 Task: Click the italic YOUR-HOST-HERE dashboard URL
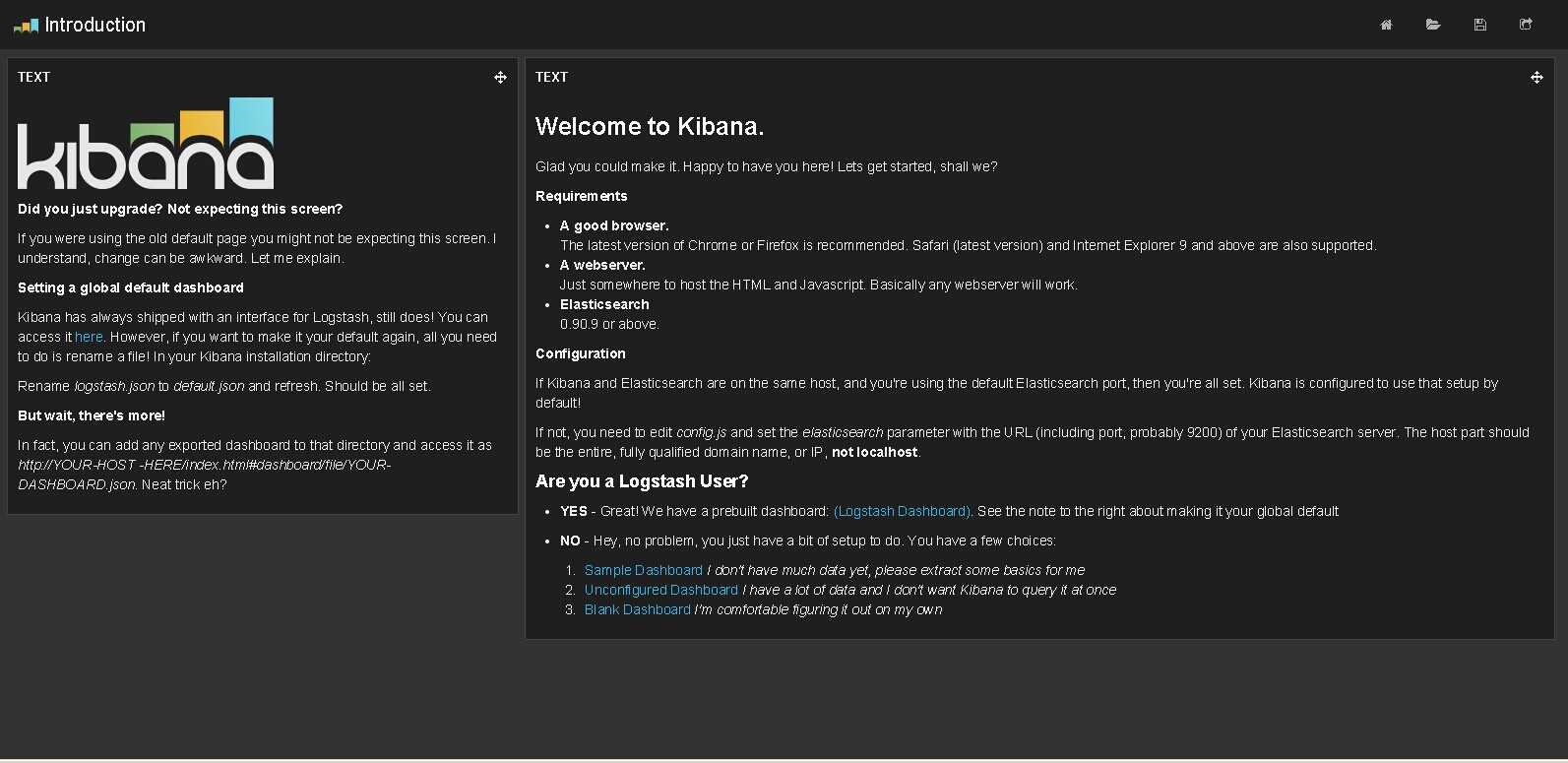click(205, 475)
